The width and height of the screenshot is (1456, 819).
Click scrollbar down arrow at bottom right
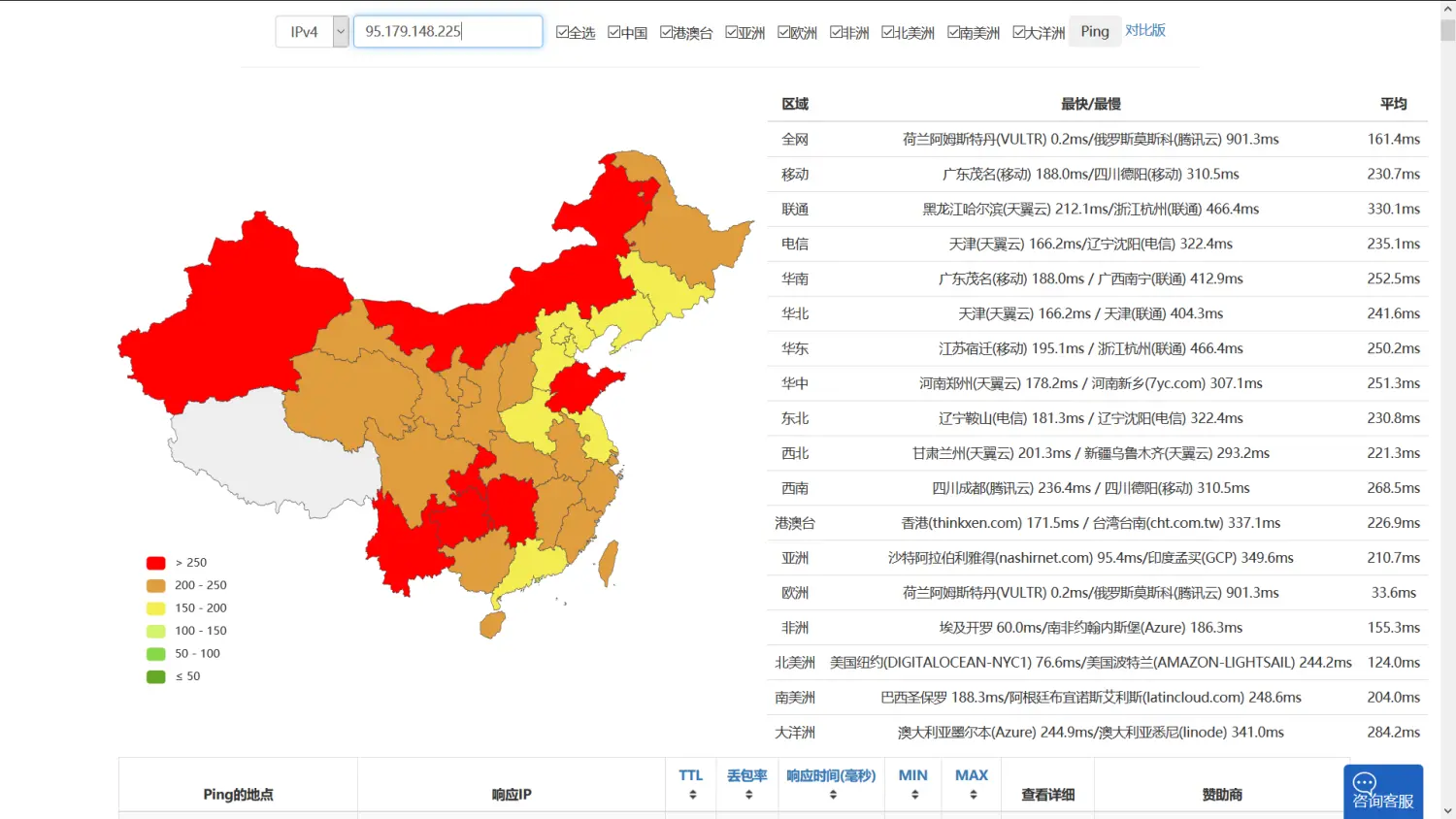[1447, 810]
